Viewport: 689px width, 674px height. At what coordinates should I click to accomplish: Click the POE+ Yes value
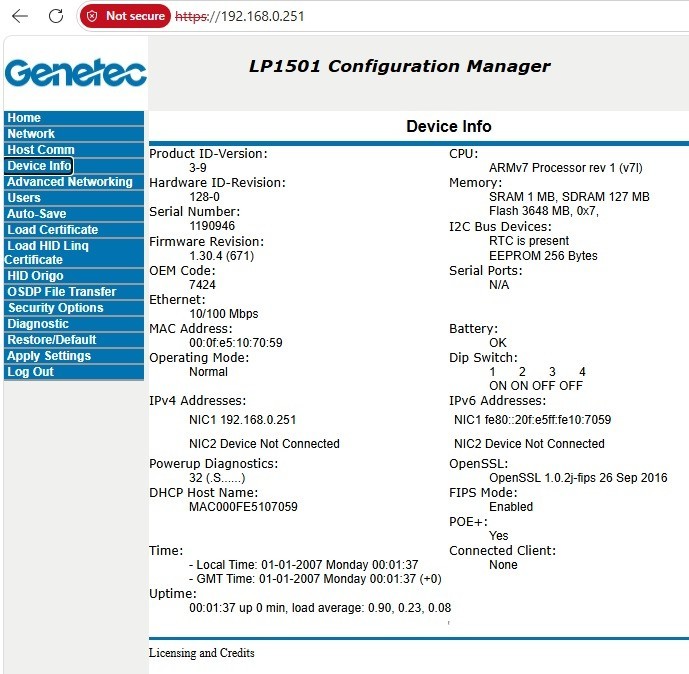[x=498, y=536]
